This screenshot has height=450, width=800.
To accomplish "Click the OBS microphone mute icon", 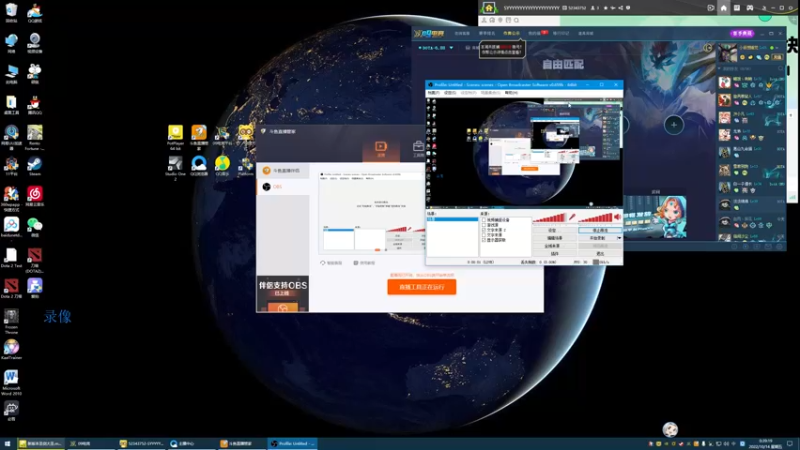I will tap(572, 217).
